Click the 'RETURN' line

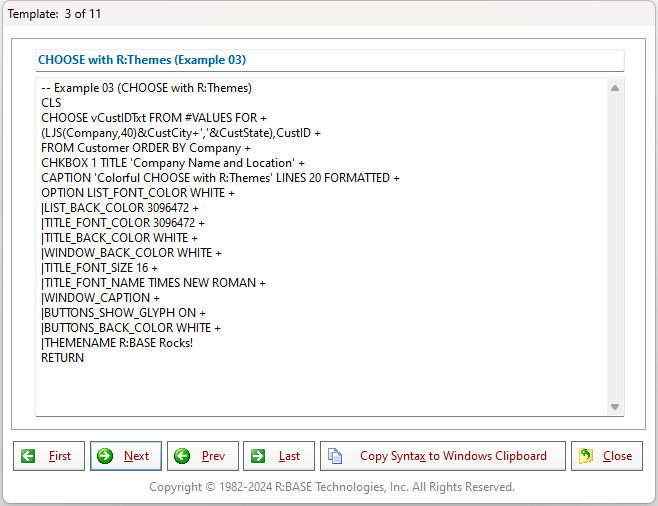point(63,358)
